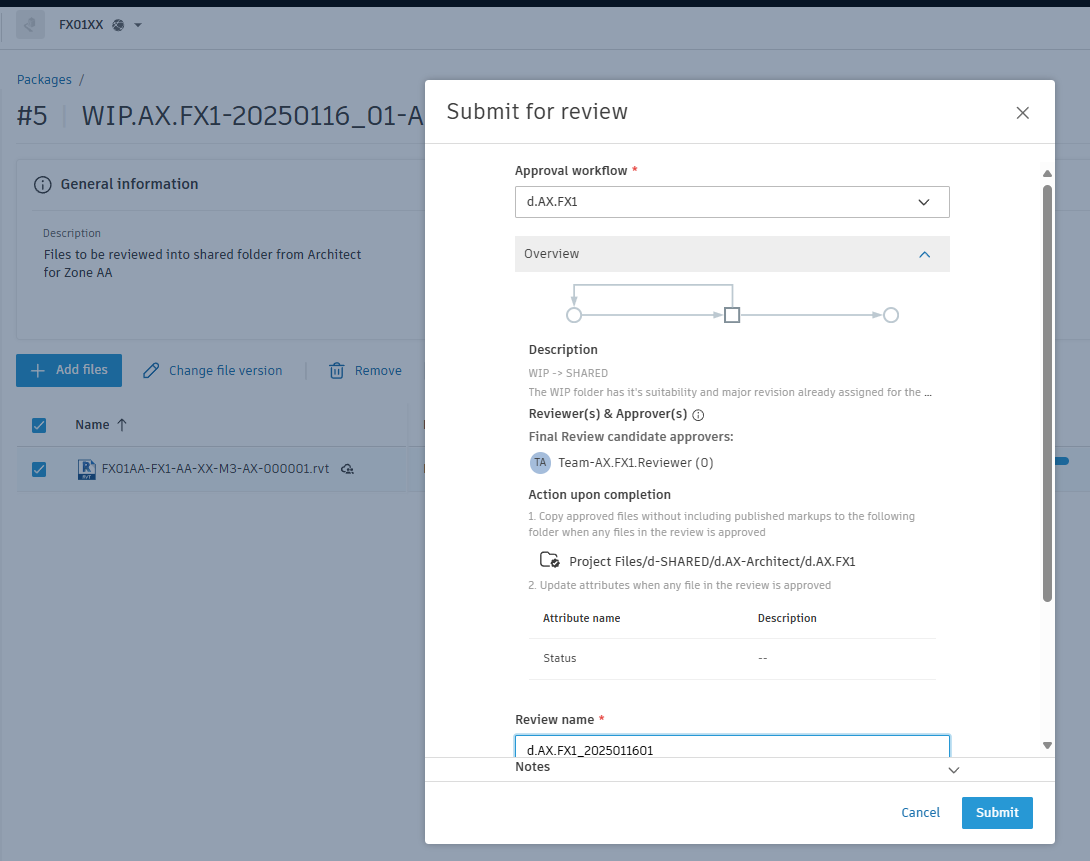Click the destination folder icon for d-SHARED path

pos(550,560)
